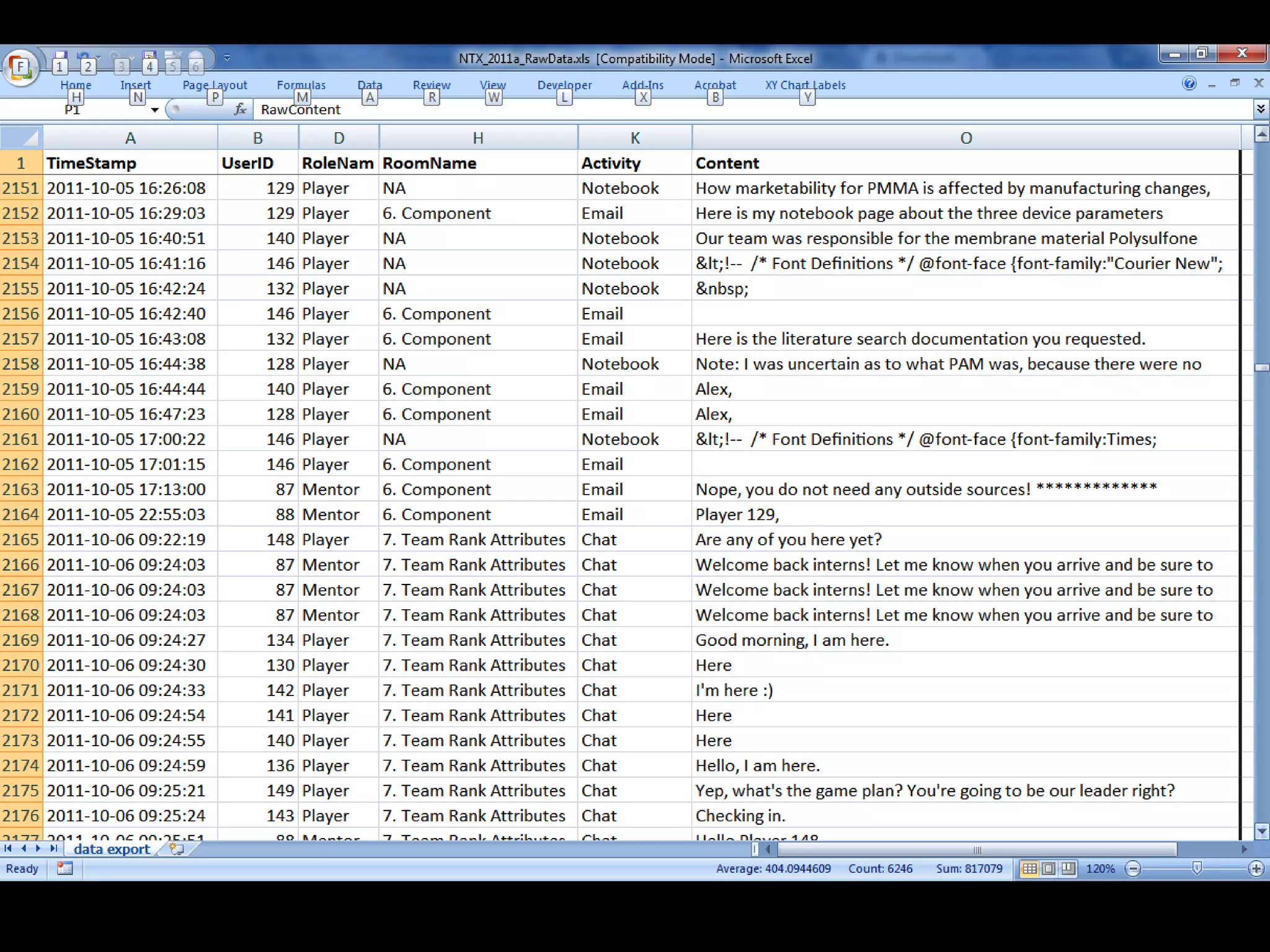The height and width of the screenshot is (952, 1270).
Task: Click the macro recording icon in status bar
Action: click(x=64, y=868)
